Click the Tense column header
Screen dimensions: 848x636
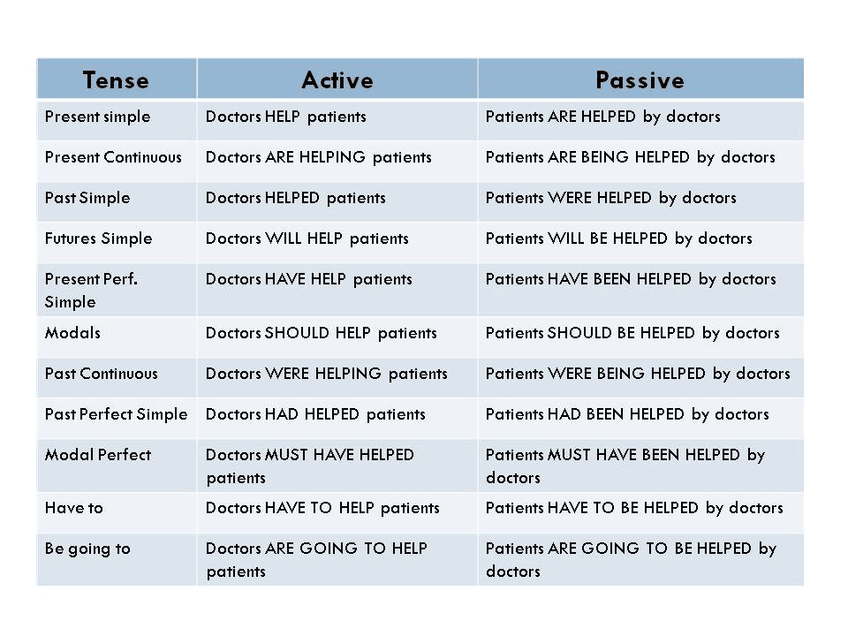pyautogui.click(x=116, y=80)
